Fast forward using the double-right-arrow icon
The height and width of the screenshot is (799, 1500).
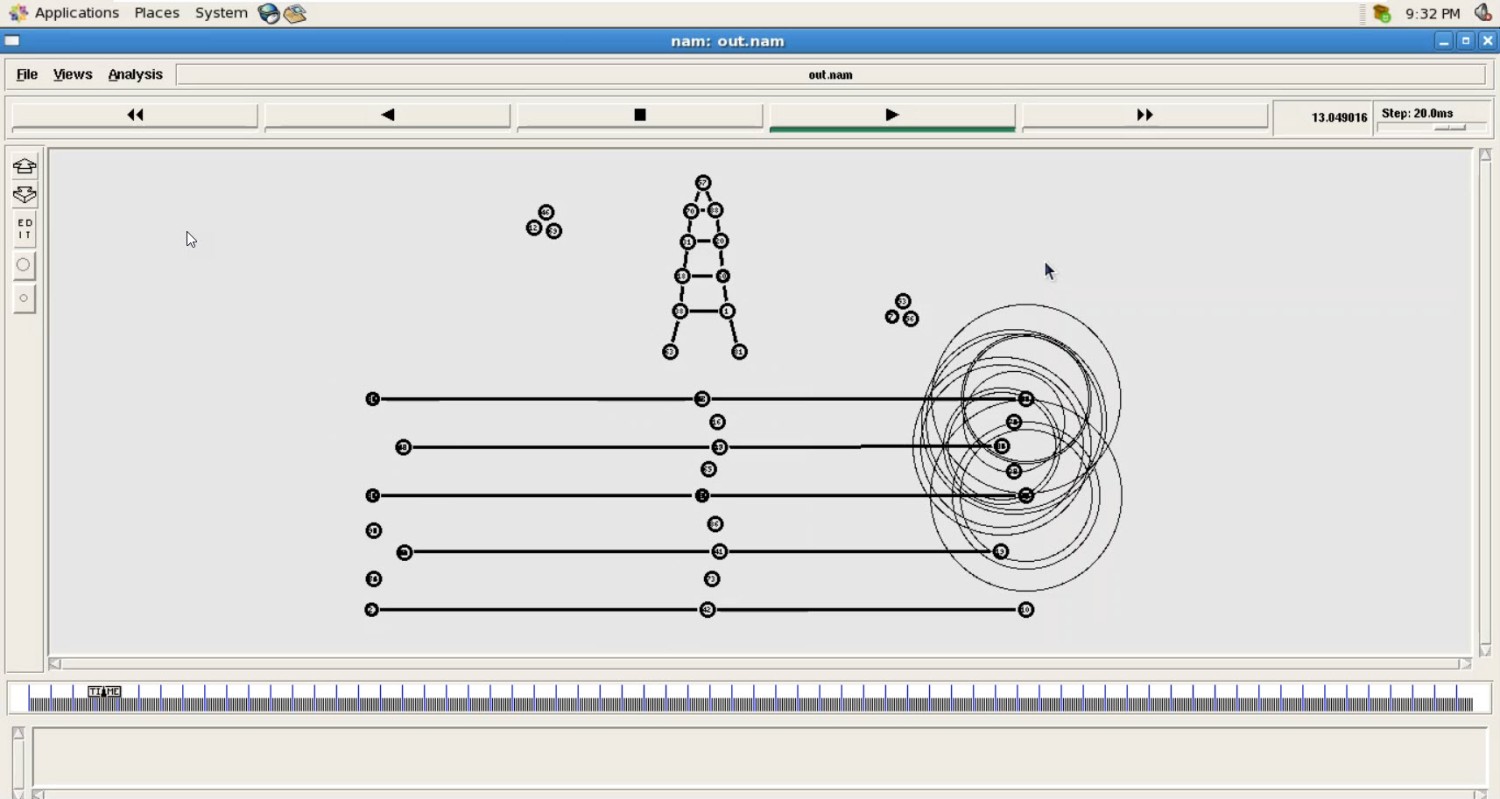pyautogui.click(x=1144, y=115)
